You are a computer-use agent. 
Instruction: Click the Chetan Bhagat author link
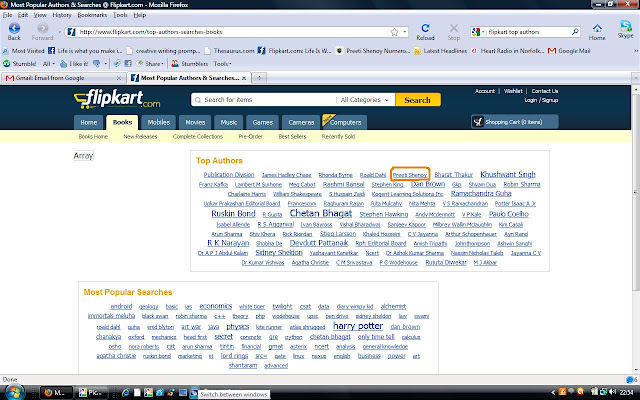320,213
